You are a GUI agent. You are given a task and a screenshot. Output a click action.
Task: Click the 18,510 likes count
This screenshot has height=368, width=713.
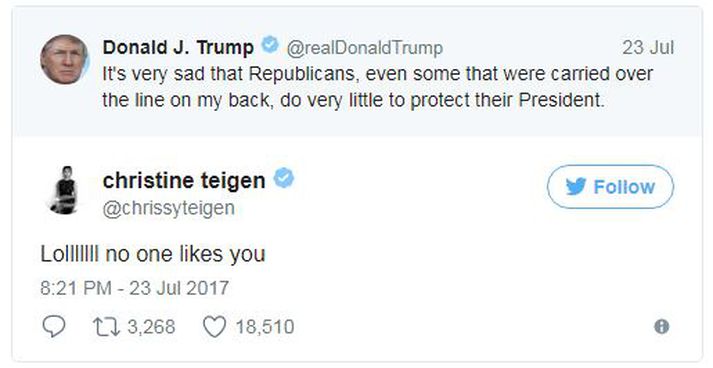(x=265, y=327)
